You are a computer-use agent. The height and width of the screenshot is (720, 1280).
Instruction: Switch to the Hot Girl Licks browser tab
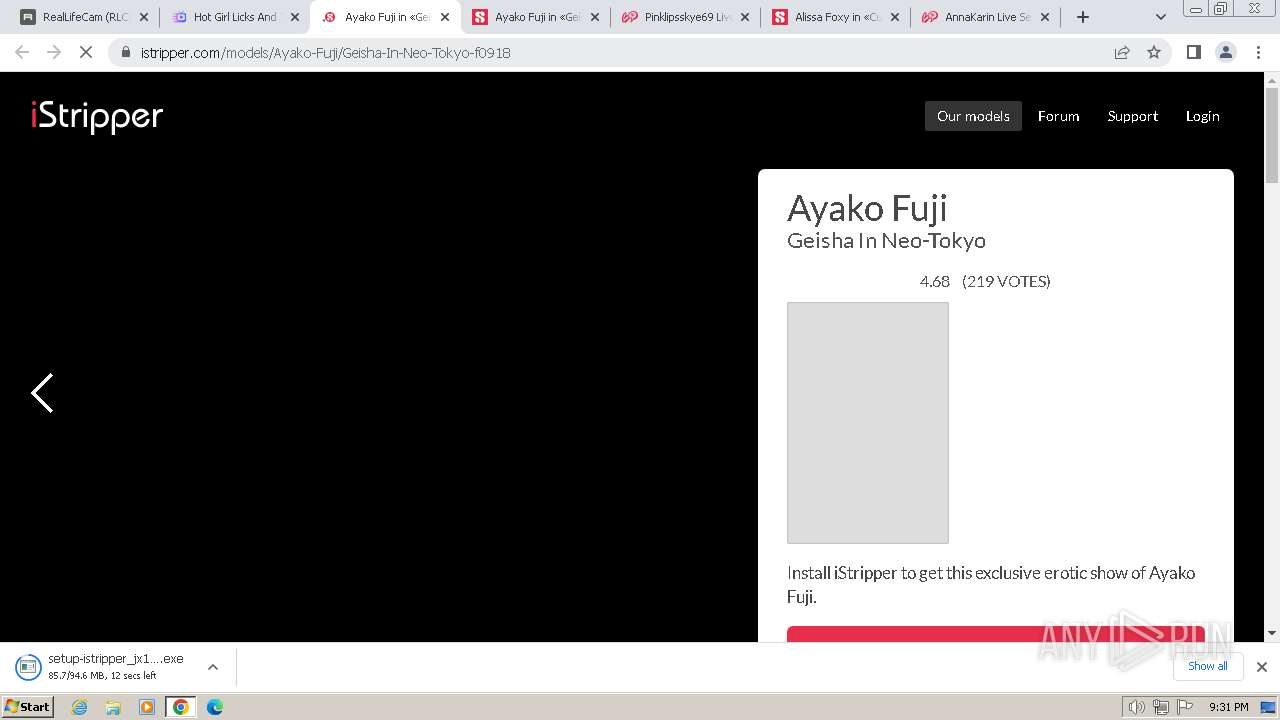(234, 17)
